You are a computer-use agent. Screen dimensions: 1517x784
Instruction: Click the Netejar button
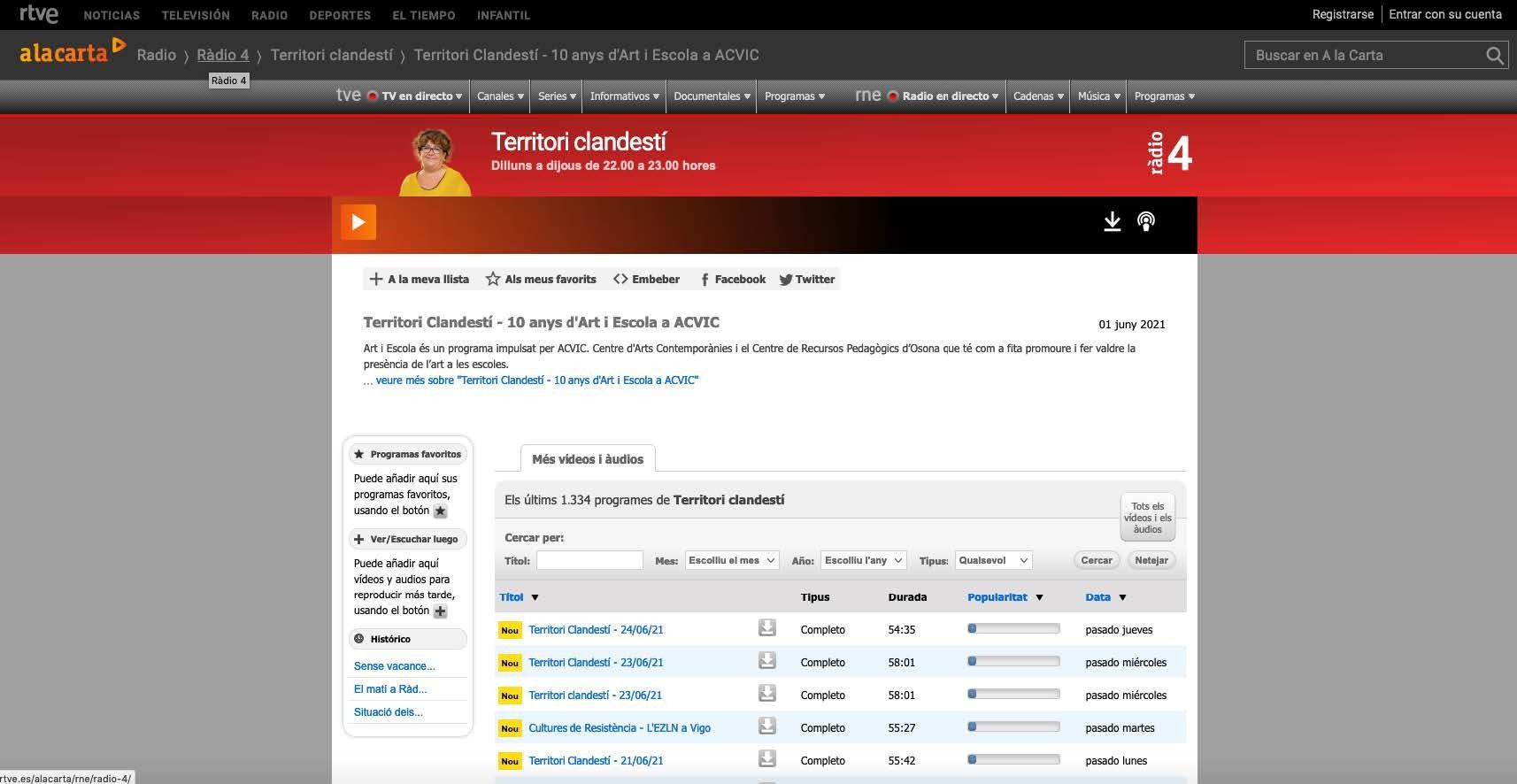pyautogui.click(x=1151, y=560)
